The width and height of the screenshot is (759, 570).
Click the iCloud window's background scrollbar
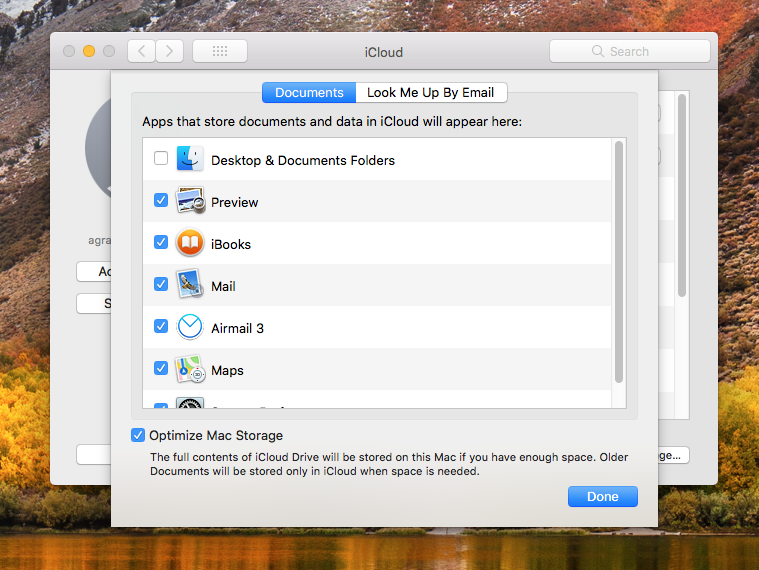pos(682,195)
